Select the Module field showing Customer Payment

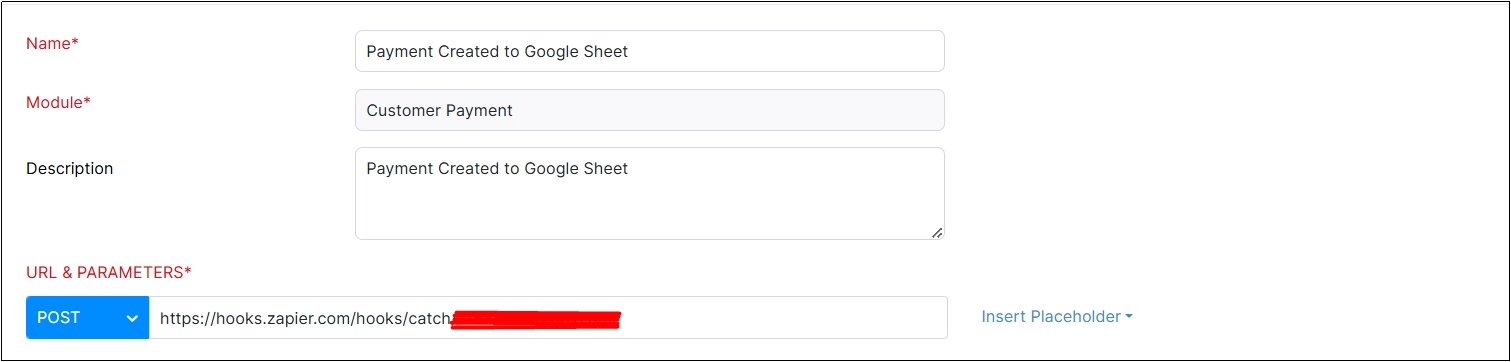pyautogui.click(x=649, y=110)
